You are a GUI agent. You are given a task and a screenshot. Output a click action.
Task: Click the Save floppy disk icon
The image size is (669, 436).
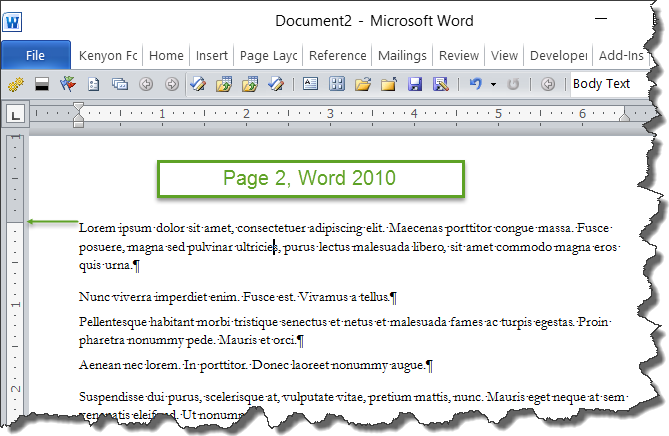[x=415, y=84]
